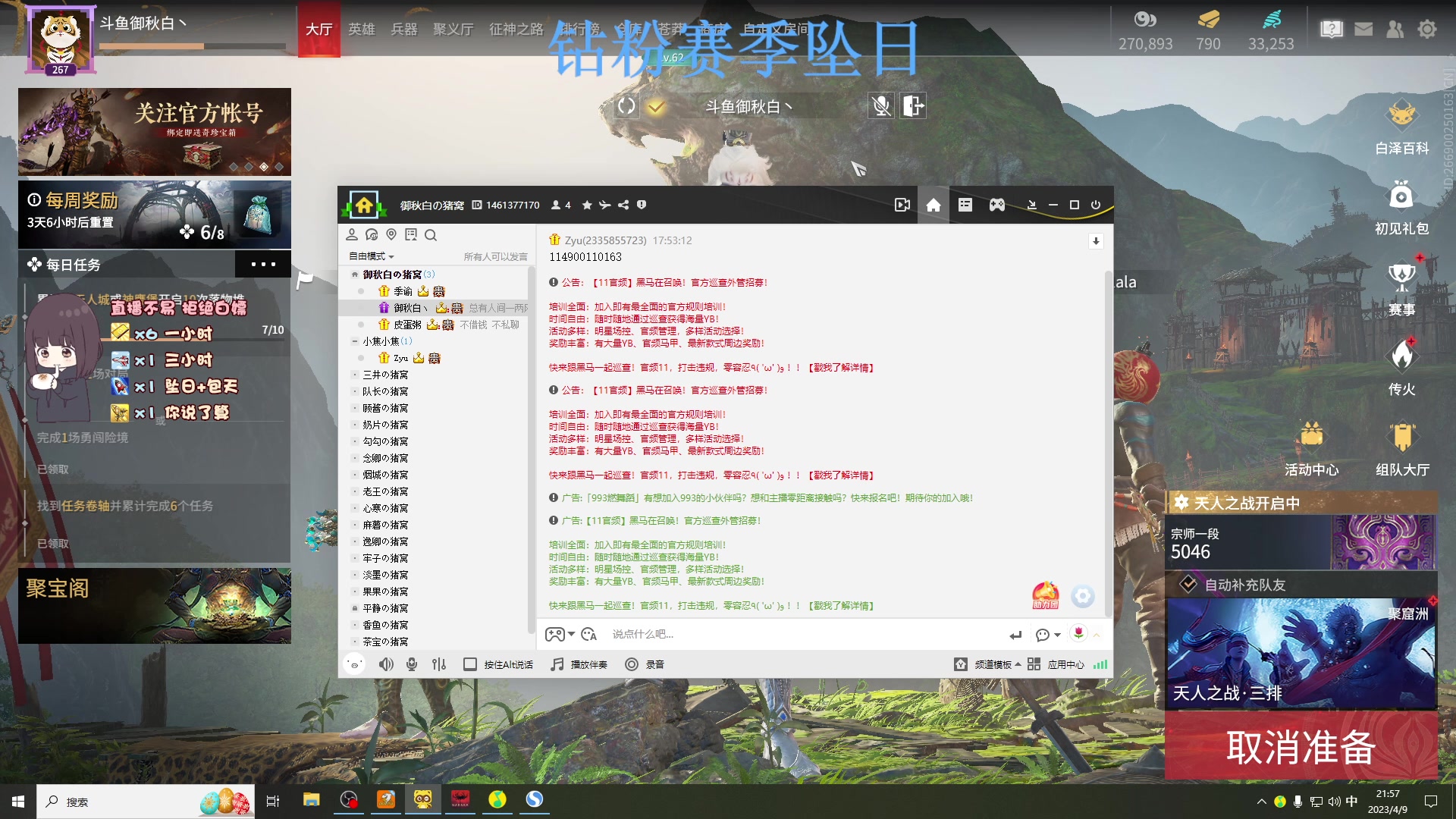Screen dimensions: 1456x819
Task: Select user 皮蛋粥 in the channel list
Action: (407, 325)
